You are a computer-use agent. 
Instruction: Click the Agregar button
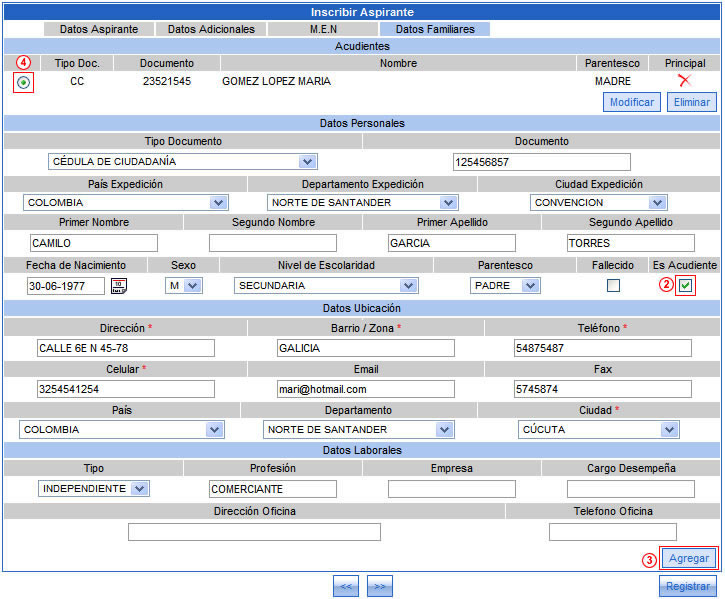click(688, 558)
